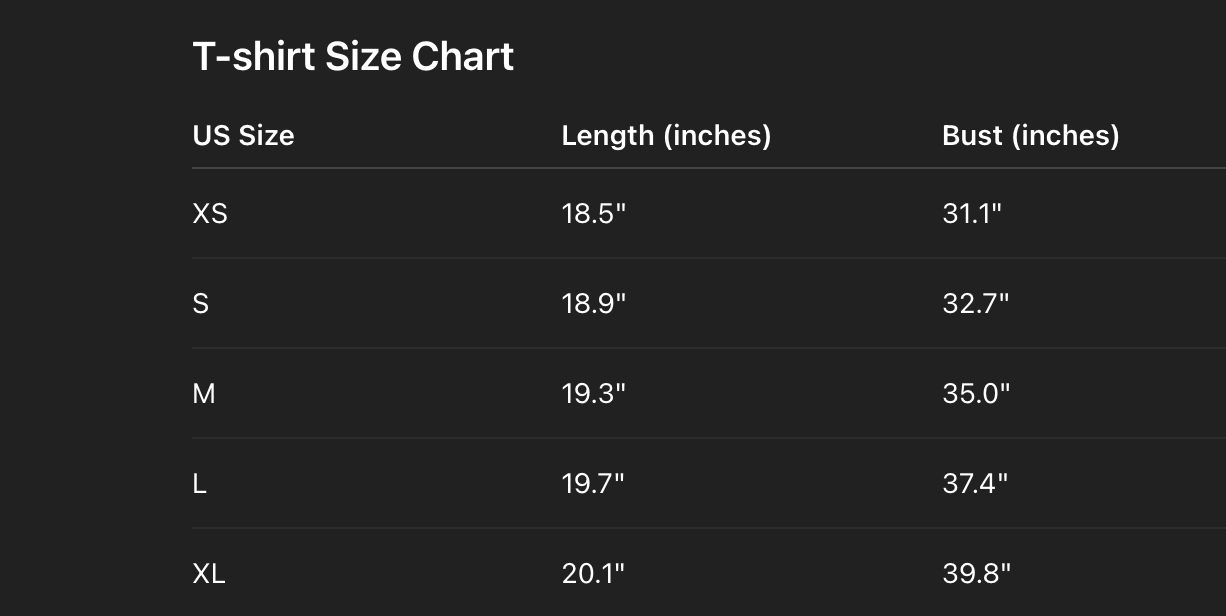The image size is (1226, 616).
Task: Click the Length (inches) column header
Action: [666, 136]
